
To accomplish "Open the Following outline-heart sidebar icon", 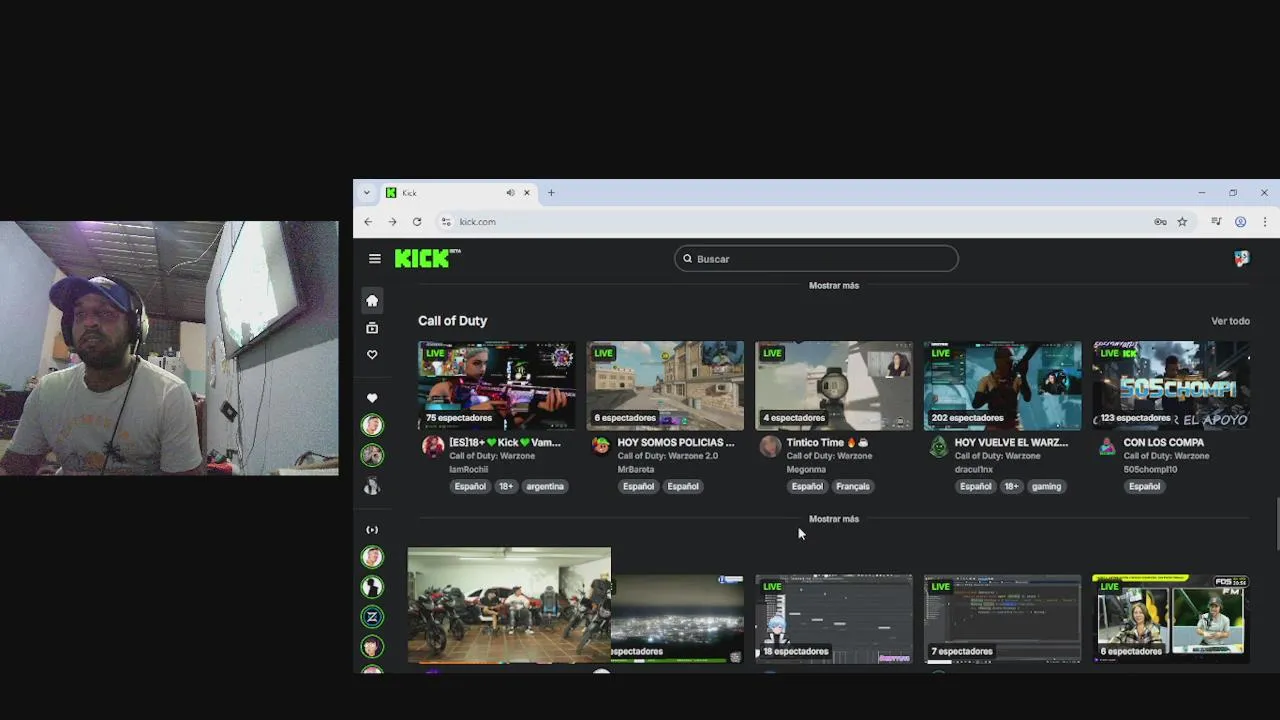I will 372,355.
